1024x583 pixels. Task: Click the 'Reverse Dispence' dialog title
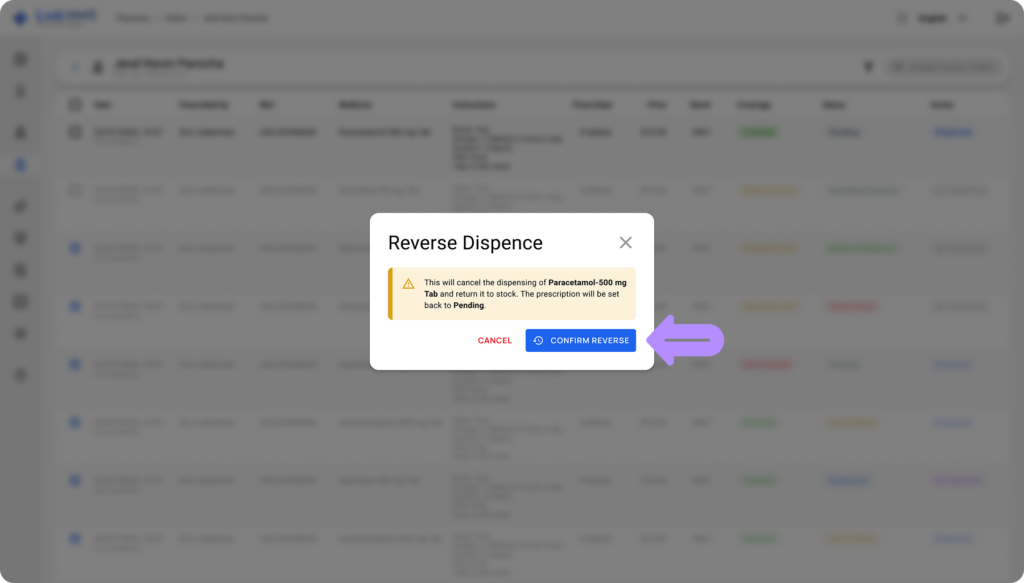(465, 243)
